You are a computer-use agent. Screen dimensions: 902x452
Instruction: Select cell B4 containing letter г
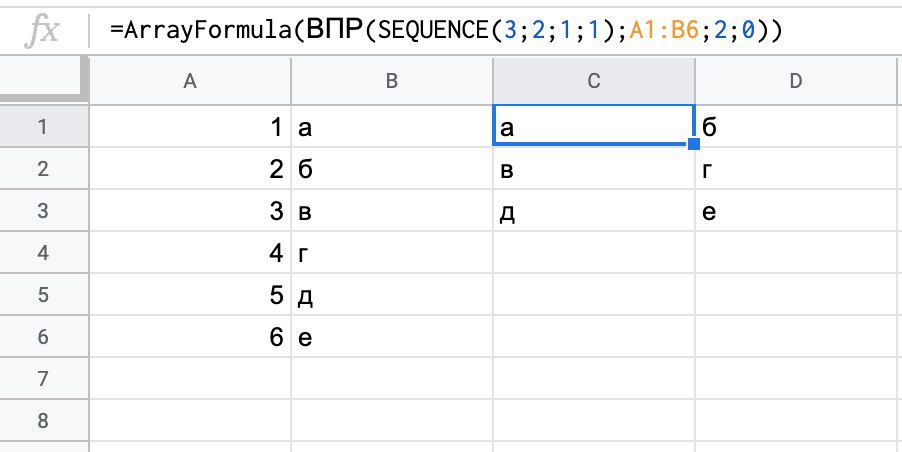391,254
